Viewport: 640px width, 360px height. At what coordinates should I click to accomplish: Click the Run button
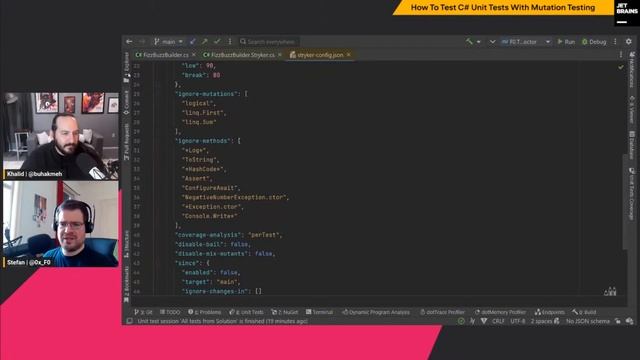[x=566, y=42]
